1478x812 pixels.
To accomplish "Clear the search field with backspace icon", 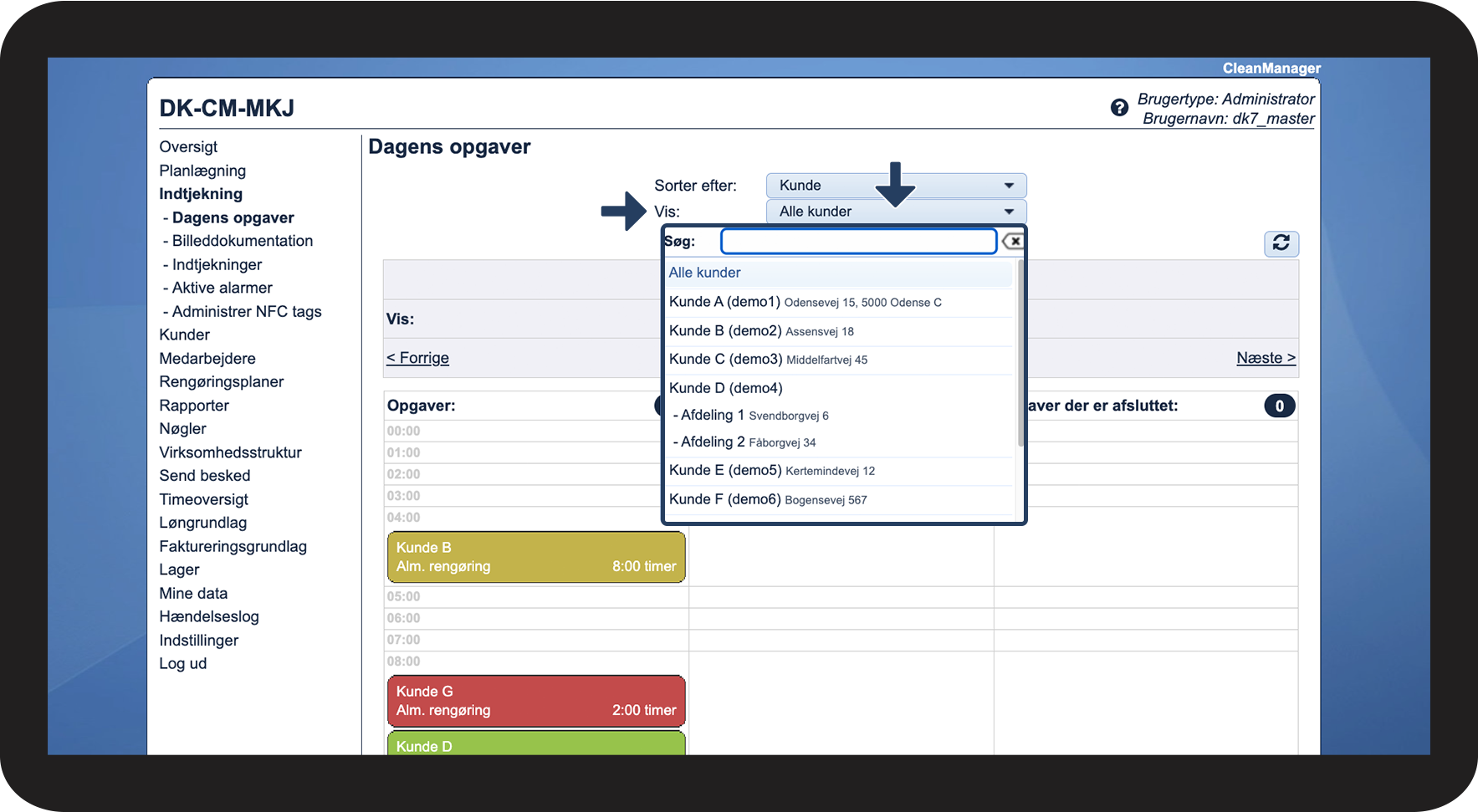I will point(1013,242).
